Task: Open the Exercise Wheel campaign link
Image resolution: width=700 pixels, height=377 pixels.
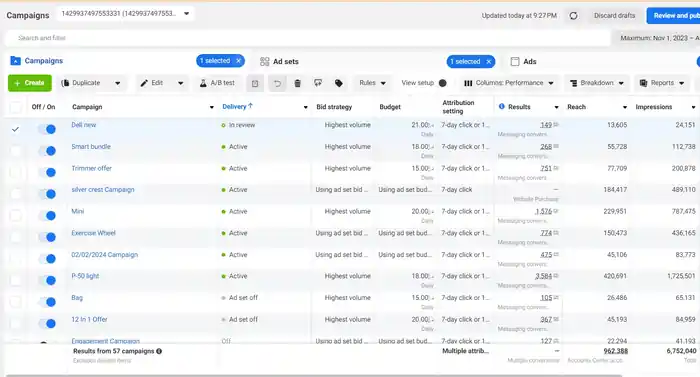Action: (93, 233)
